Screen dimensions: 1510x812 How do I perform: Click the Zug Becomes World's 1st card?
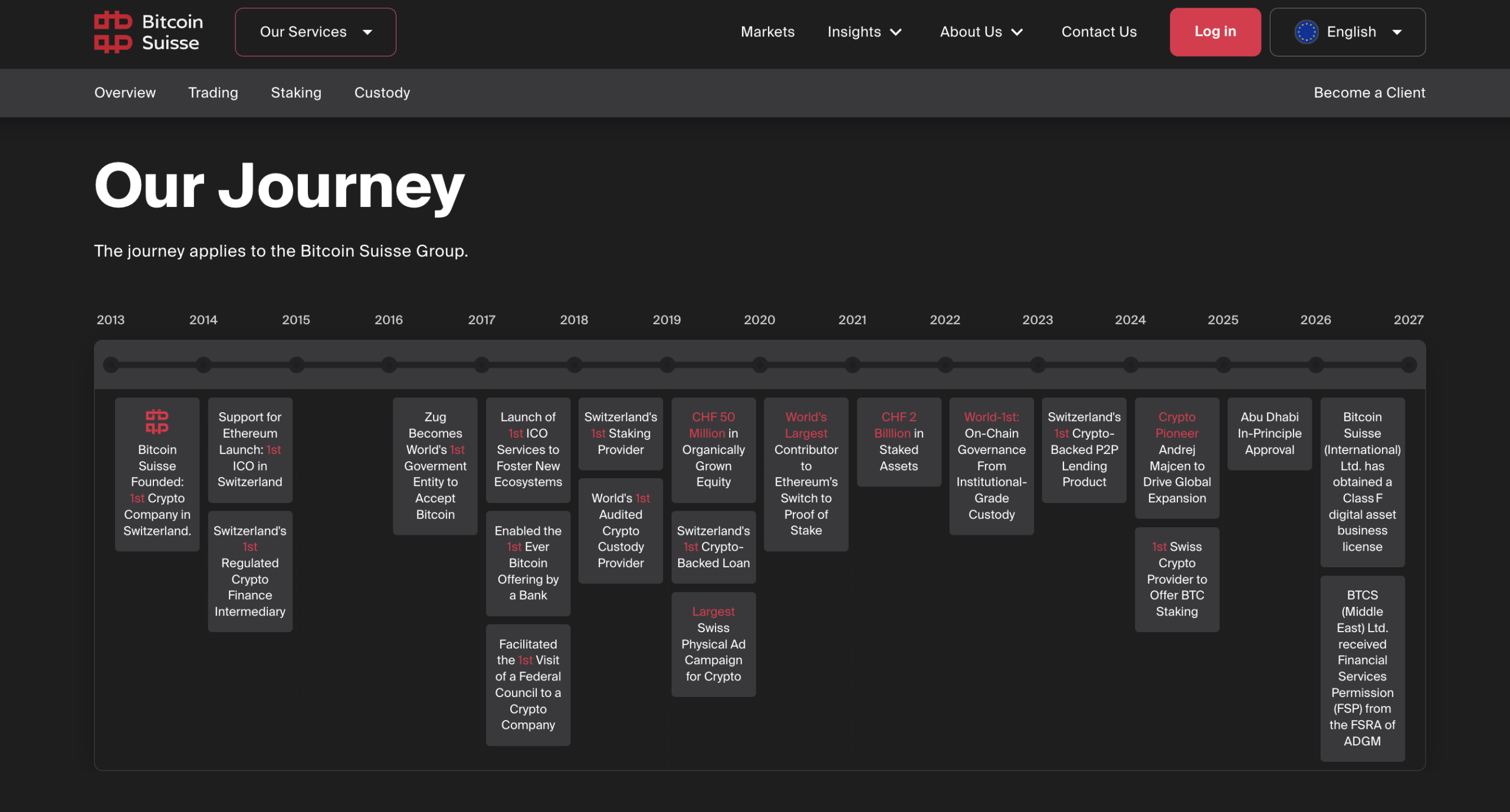coord(435,466)
